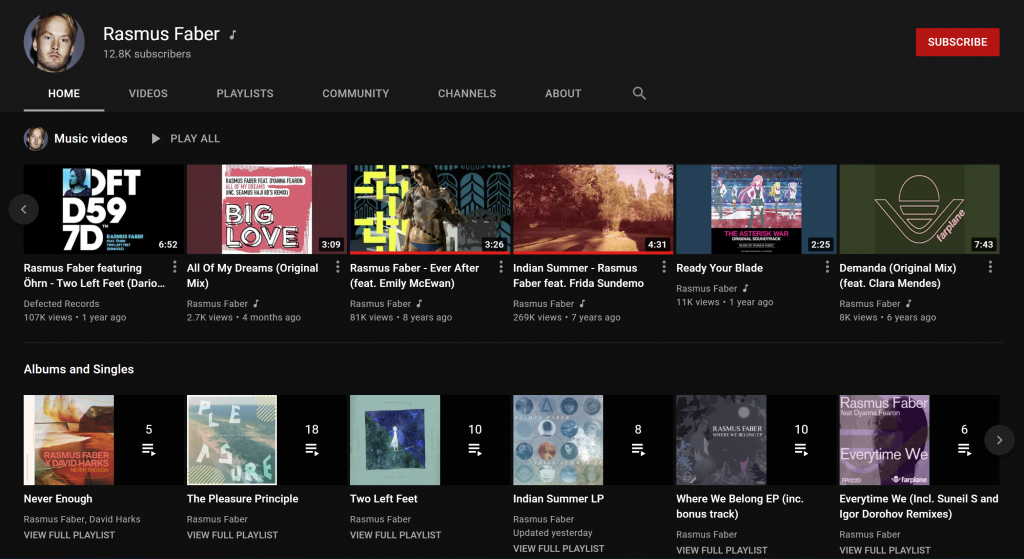View full playlist for Everytime We
Screen dimensions: 1024x559
(x=885, y=551)
